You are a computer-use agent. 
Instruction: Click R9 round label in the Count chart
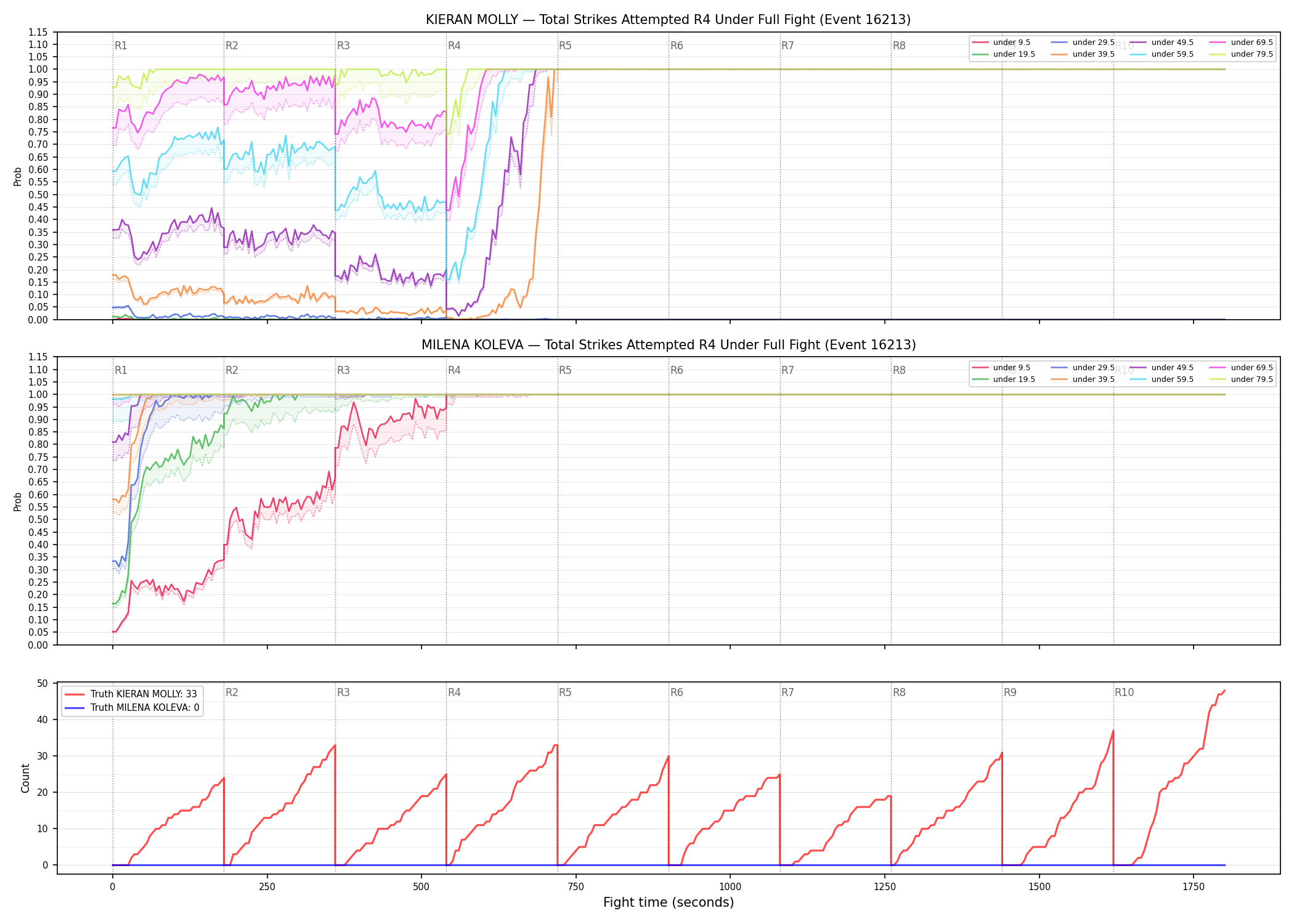tap(1010, 692)
